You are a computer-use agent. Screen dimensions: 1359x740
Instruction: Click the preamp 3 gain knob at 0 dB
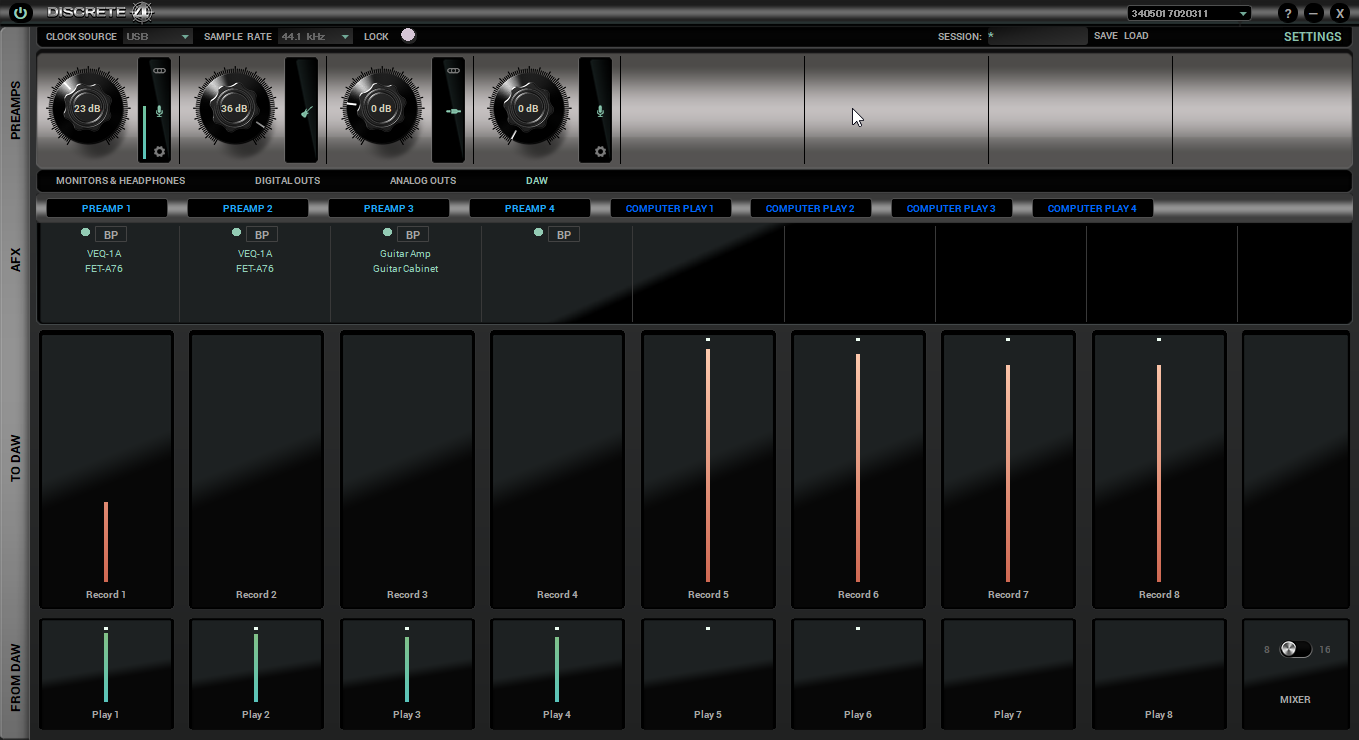(381, 108)
